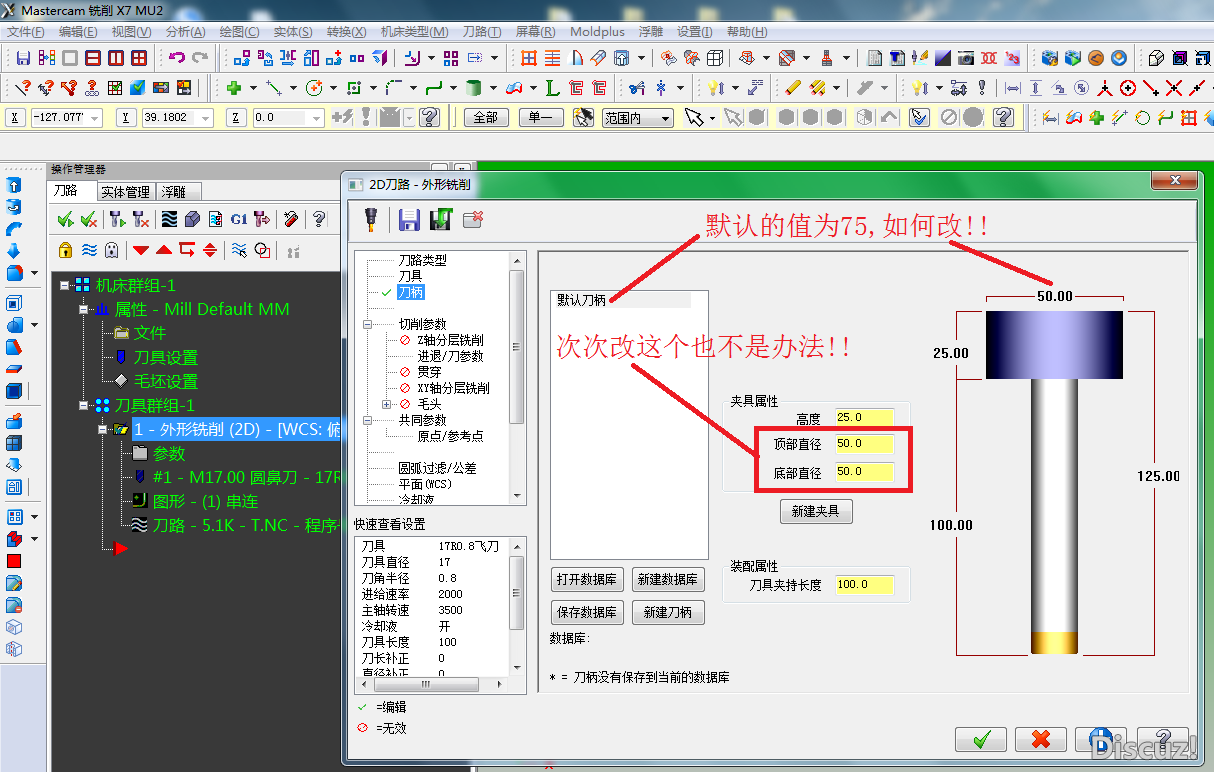Screen dimensions: 1214x772
Task: Click the red square icon in left sidebar
Action: click(x=14, y=561)
